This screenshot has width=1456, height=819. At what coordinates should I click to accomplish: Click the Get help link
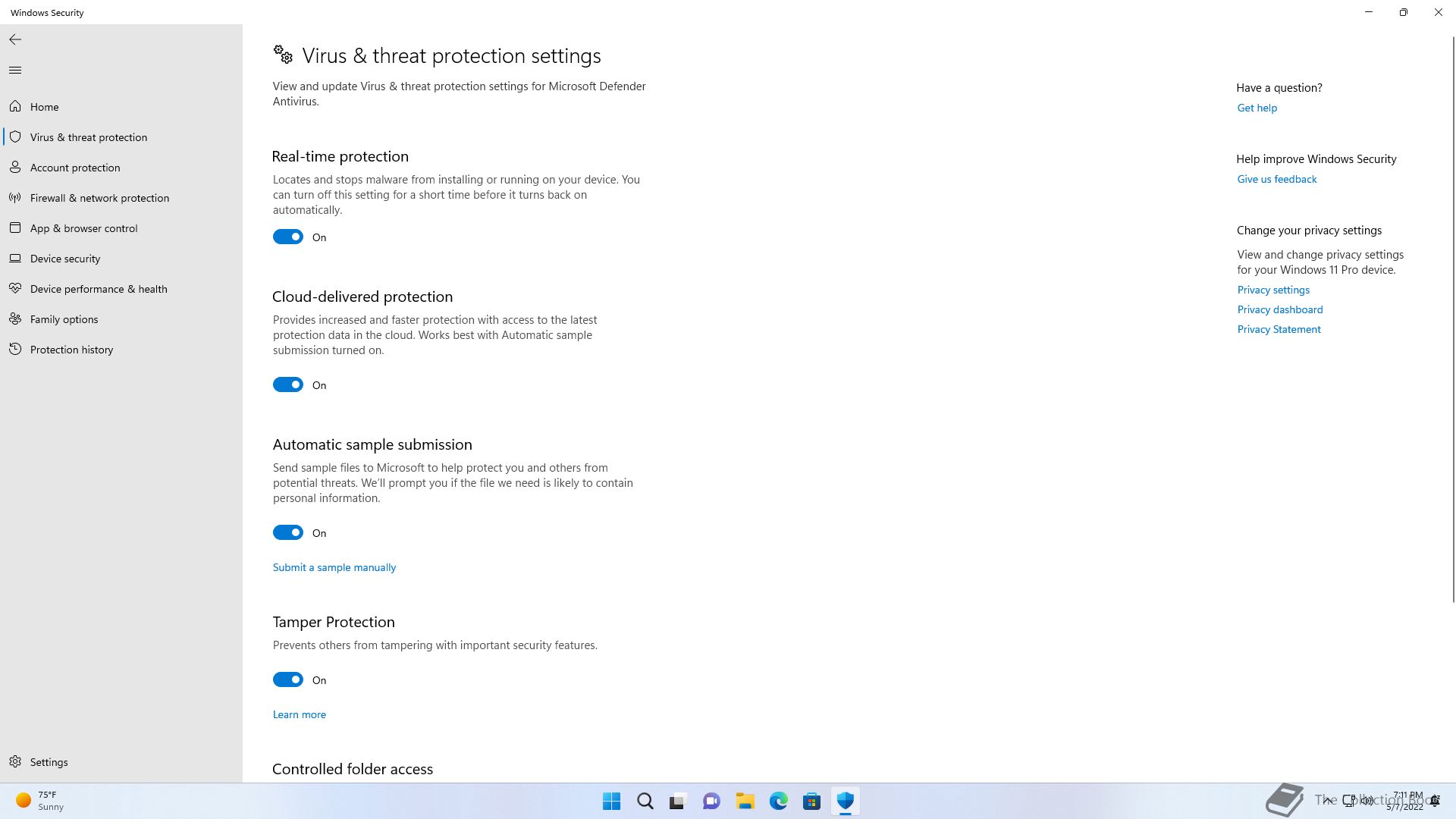coord(1257,108)
